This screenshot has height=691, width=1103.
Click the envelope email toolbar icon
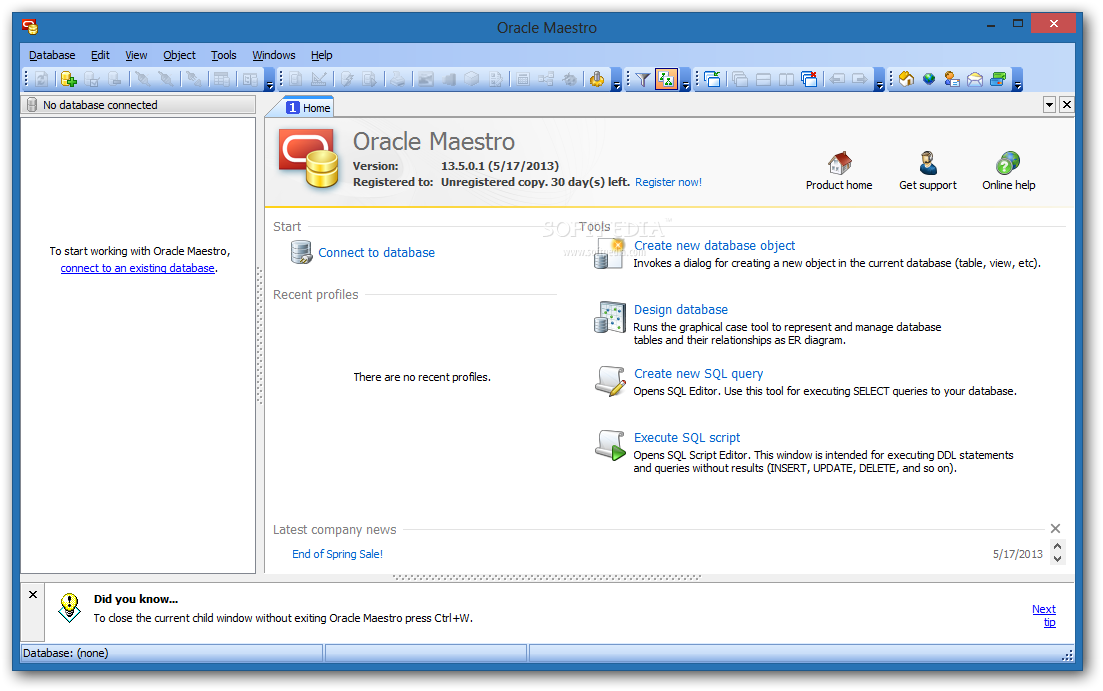(x=975, y=80)
